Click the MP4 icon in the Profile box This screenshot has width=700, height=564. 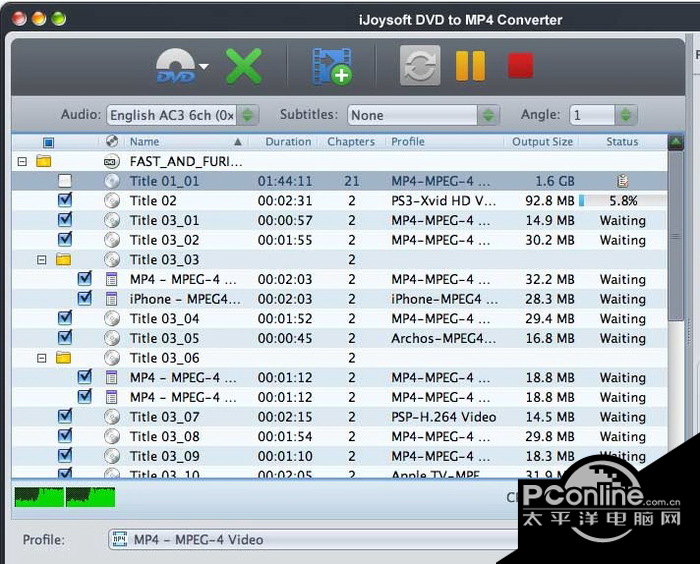120,539
